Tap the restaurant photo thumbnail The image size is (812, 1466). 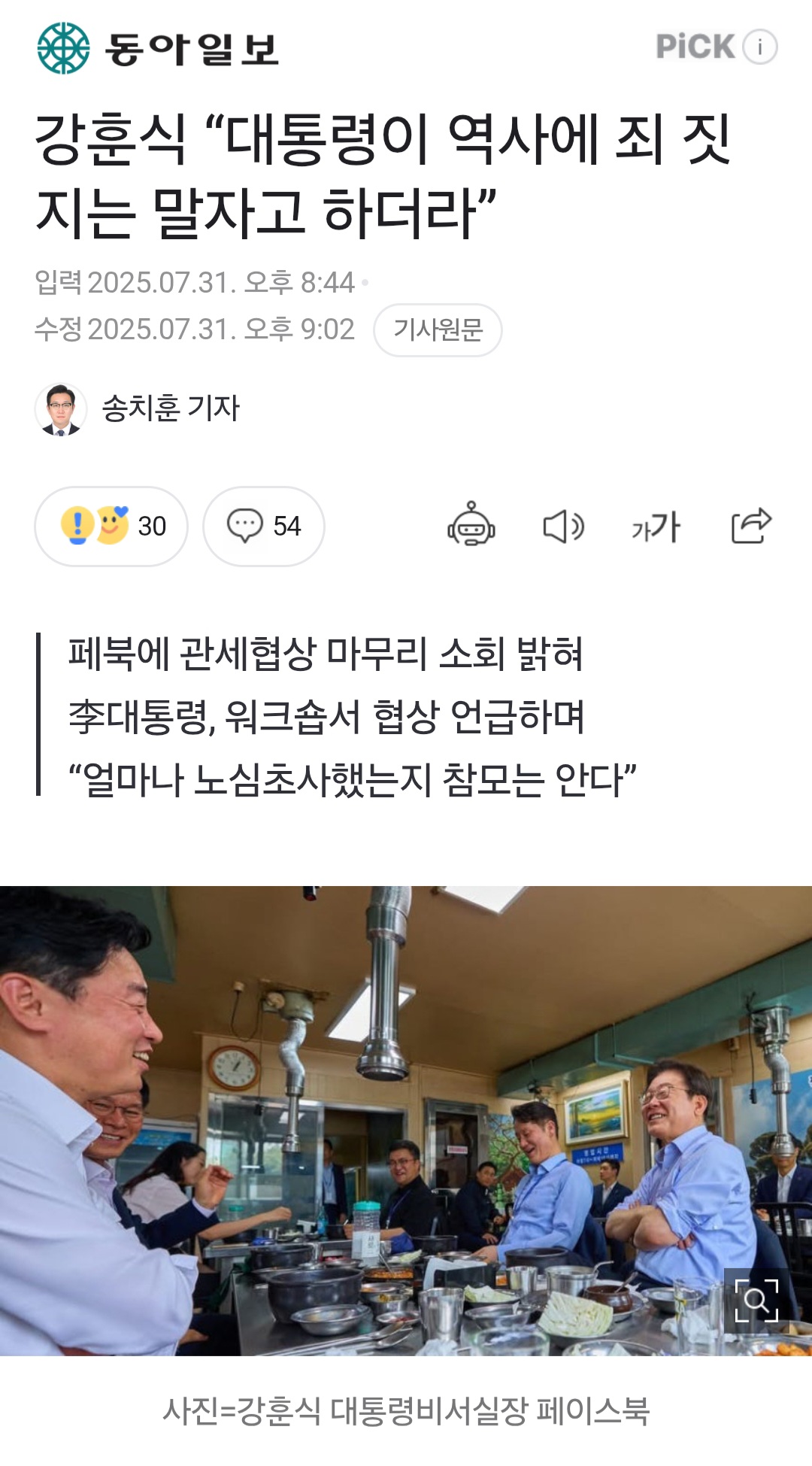406,1121
